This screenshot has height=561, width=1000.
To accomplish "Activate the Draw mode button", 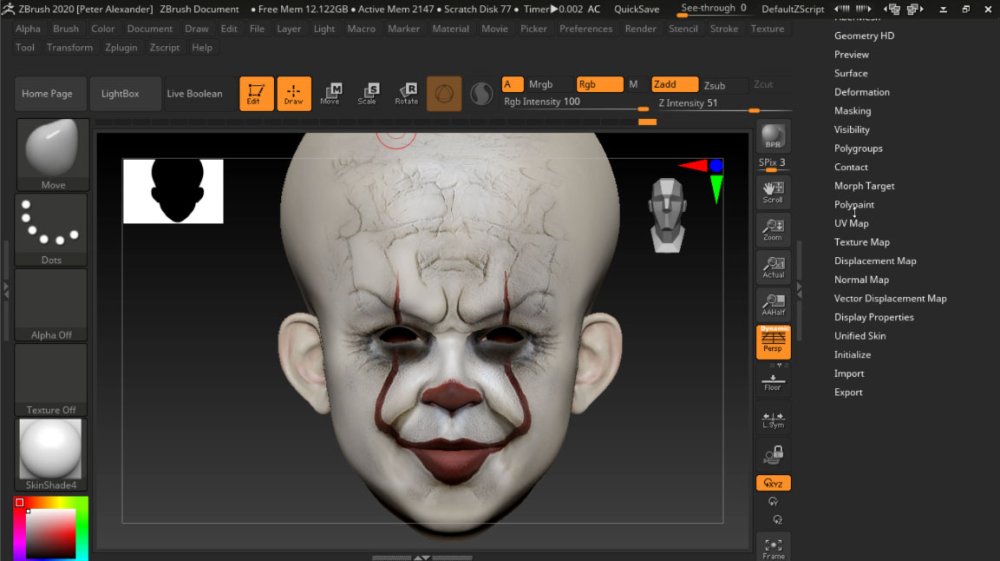I will (294, 94).
